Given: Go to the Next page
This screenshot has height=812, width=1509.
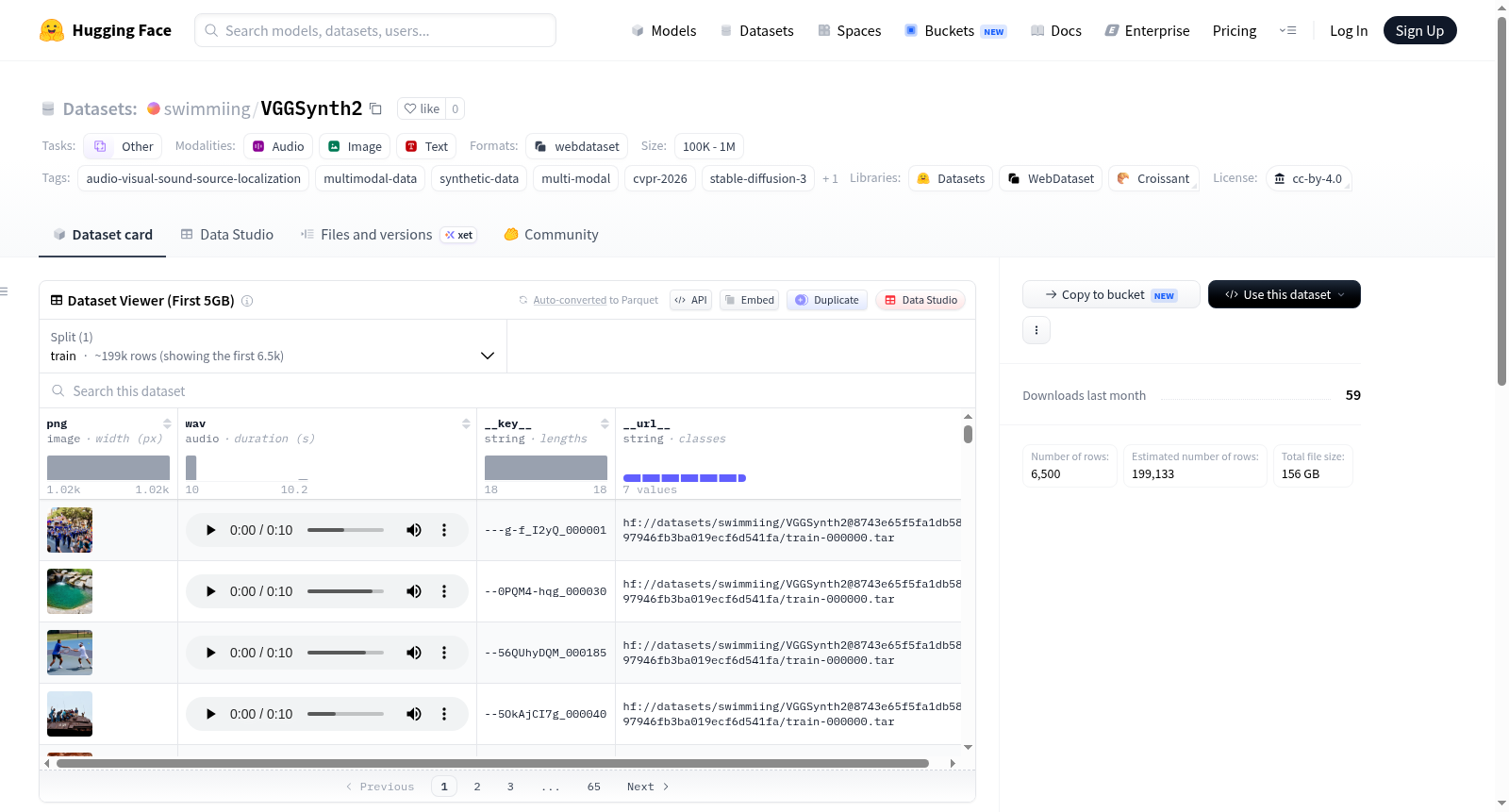Looking at the screenshot, I should (648, 787).
